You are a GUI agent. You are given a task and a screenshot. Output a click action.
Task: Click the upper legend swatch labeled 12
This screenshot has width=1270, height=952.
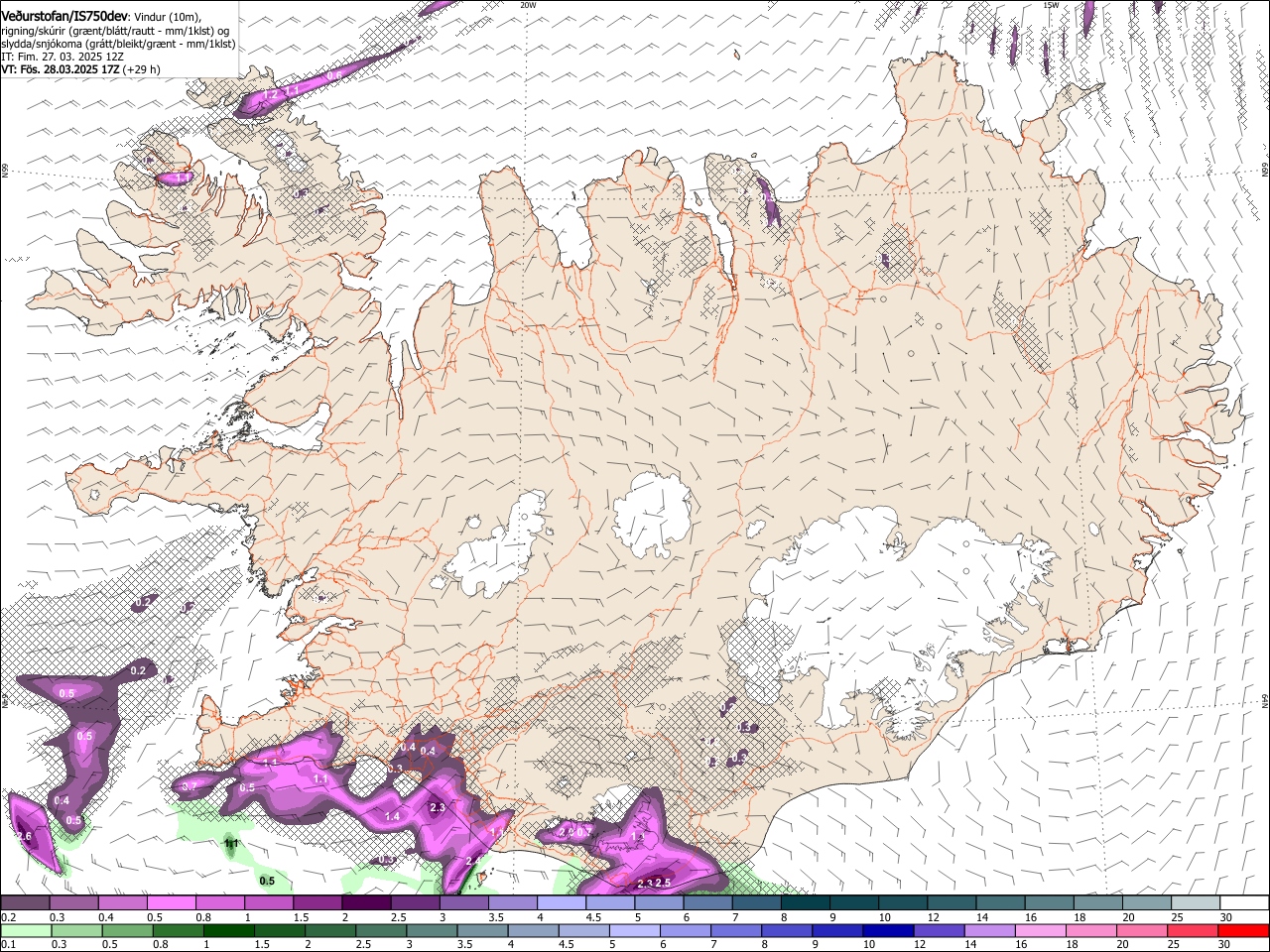[952, 903]
